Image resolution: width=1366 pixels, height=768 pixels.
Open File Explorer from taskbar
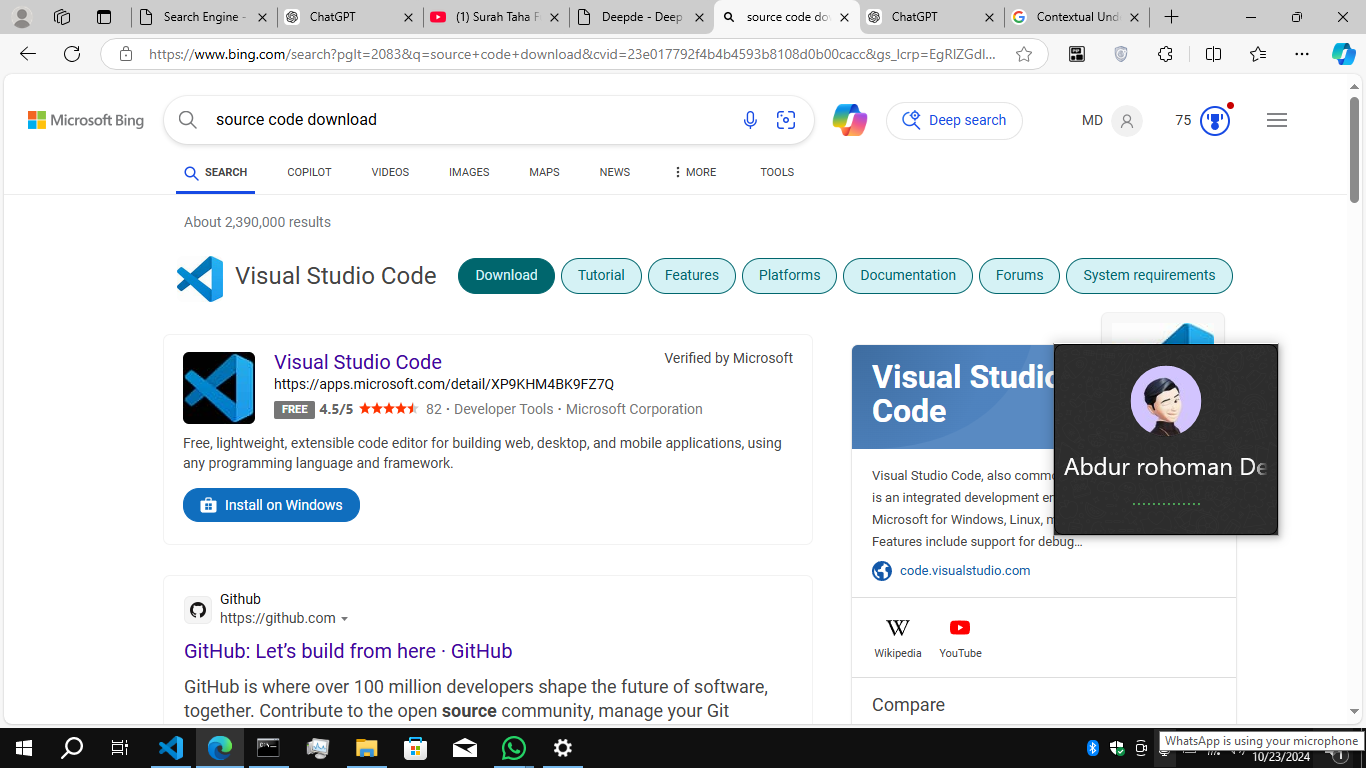[367, 748]
